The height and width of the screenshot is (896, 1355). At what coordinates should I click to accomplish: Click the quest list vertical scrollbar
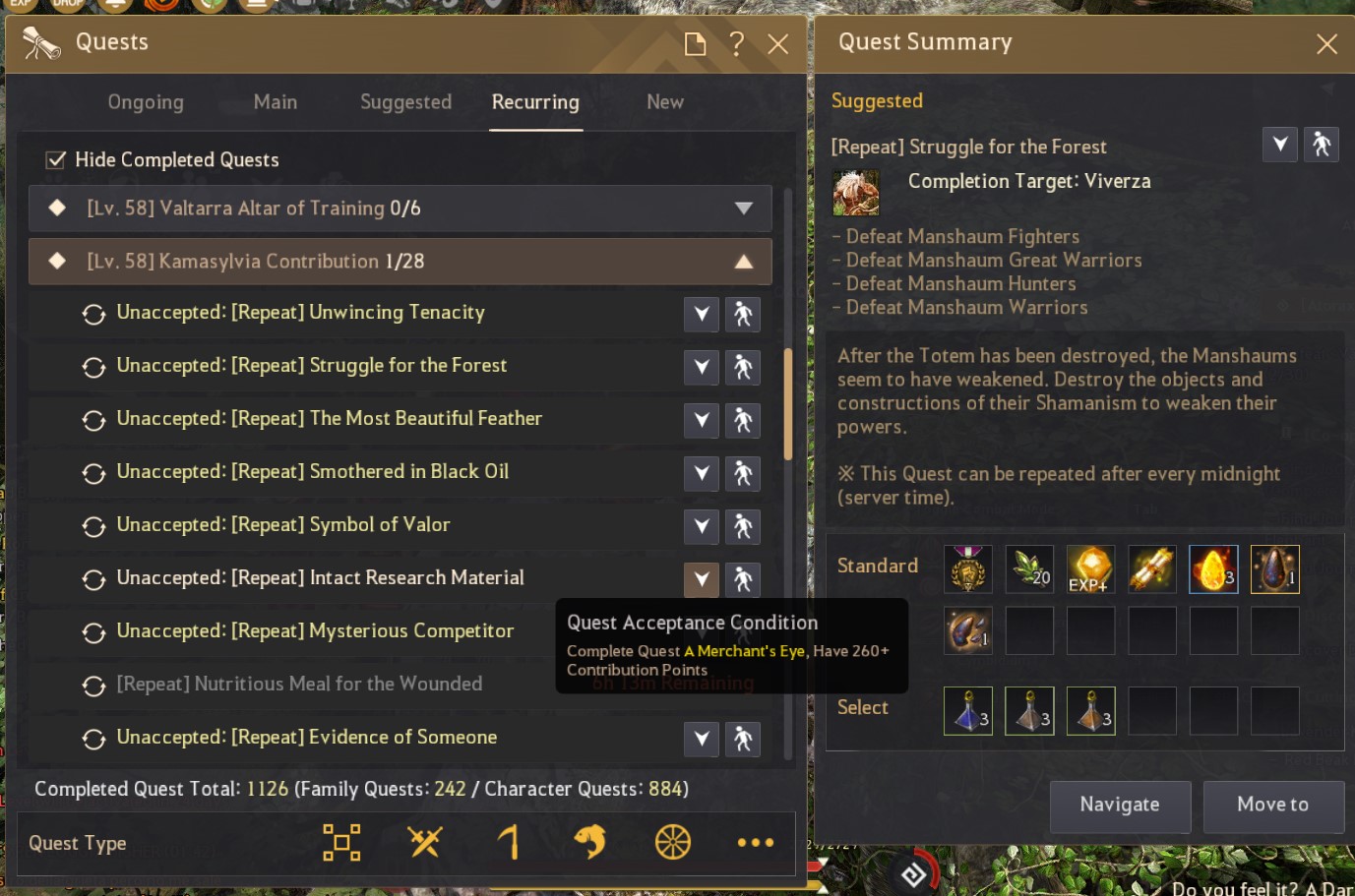coord(788,404)
